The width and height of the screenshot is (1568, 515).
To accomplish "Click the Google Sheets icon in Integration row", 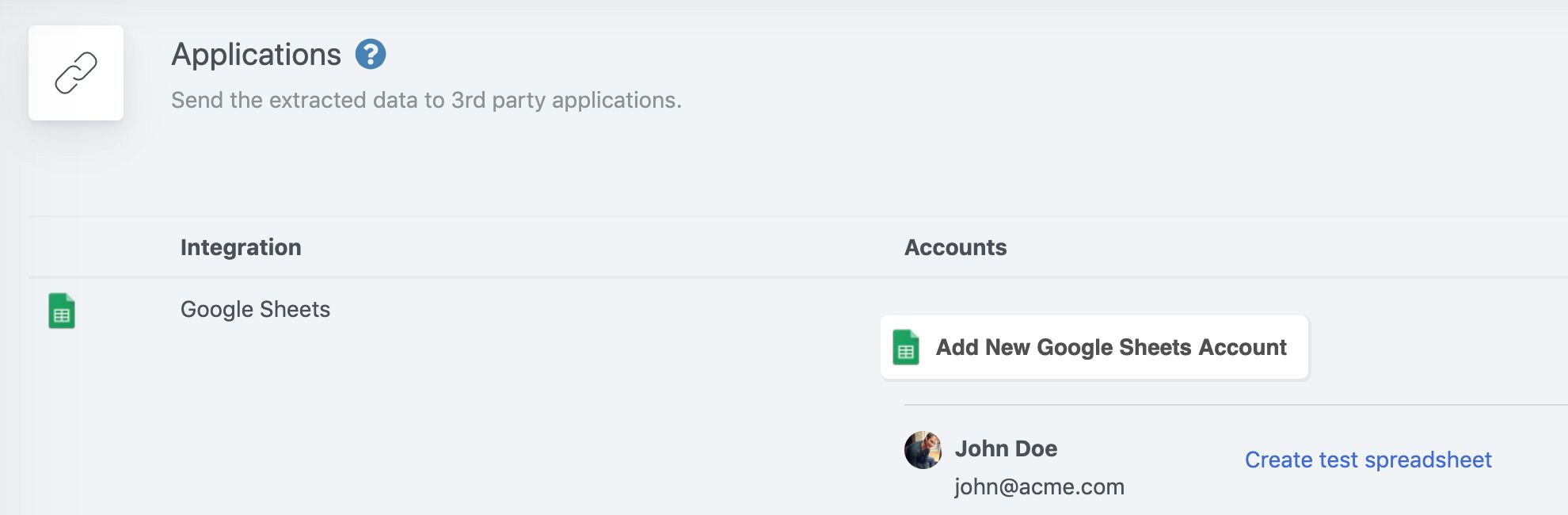I will click(x=62, y=311).
